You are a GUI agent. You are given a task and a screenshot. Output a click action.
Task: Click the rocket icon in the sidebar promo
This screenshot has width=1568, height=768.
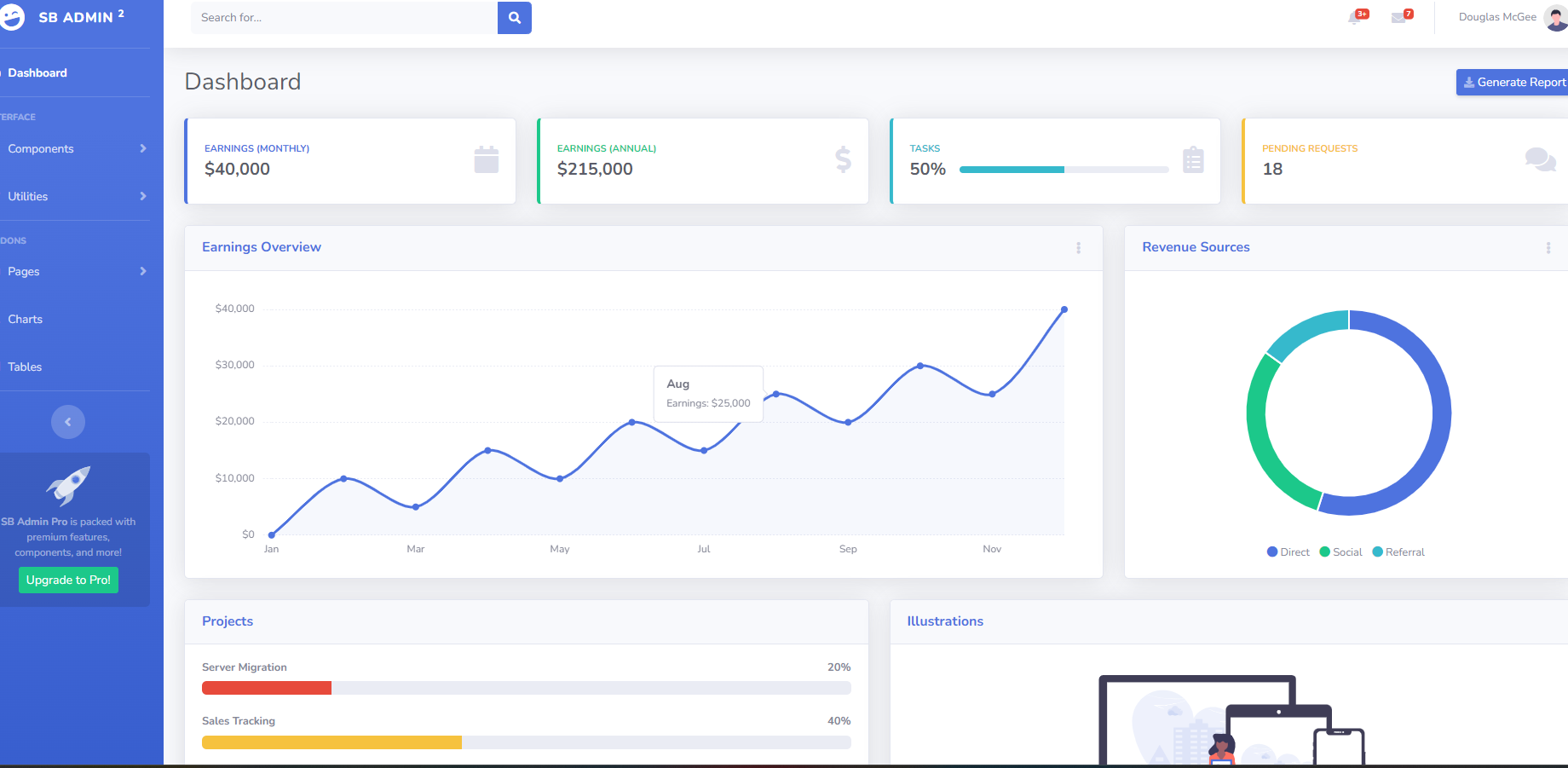(x=68, y=486)
